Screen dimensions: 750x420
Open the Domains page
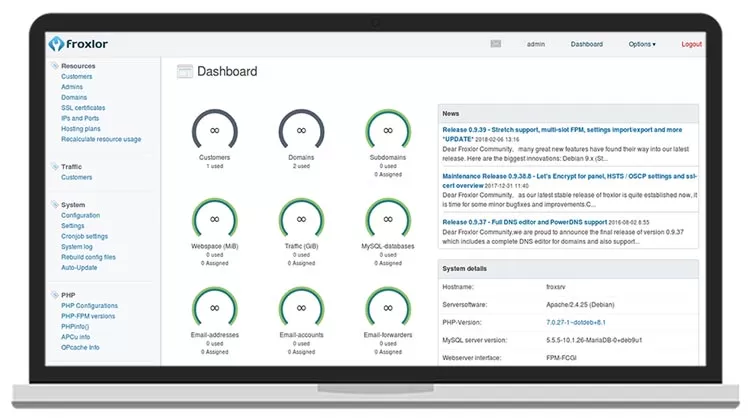[74, 98]
